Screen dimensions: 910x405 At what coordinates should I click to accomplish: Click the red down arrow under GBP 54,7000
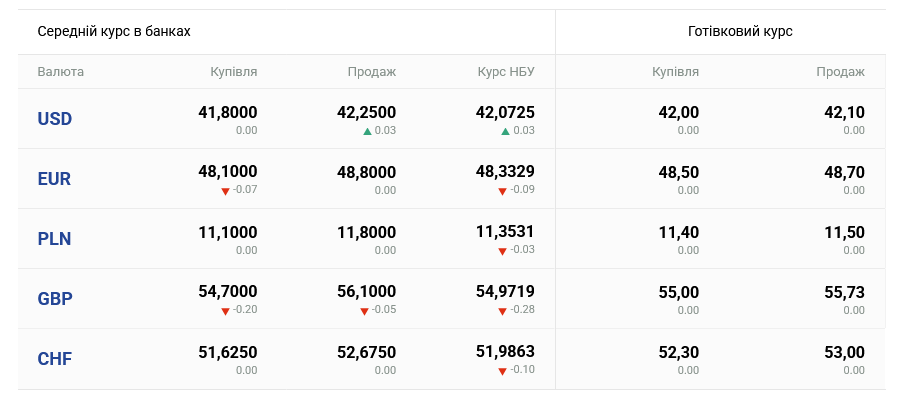point(225,311)
